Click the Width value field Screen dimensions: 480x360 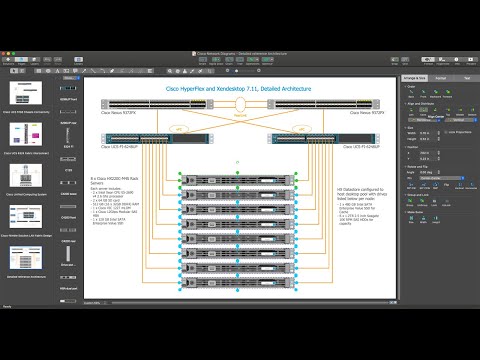click(x=428, y=133)
